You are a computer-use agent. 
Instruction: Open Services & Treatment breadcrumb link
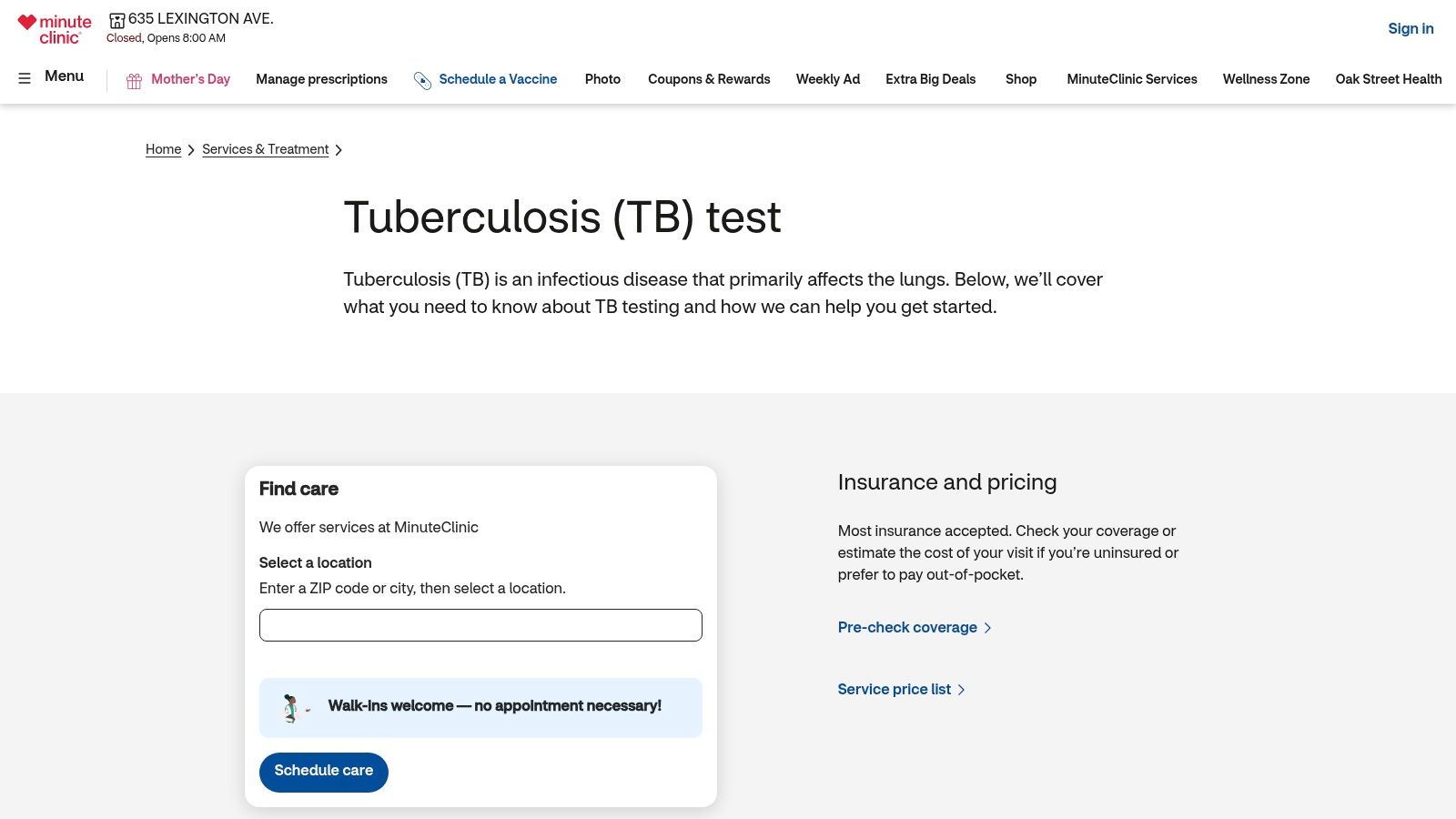[265, 149]
